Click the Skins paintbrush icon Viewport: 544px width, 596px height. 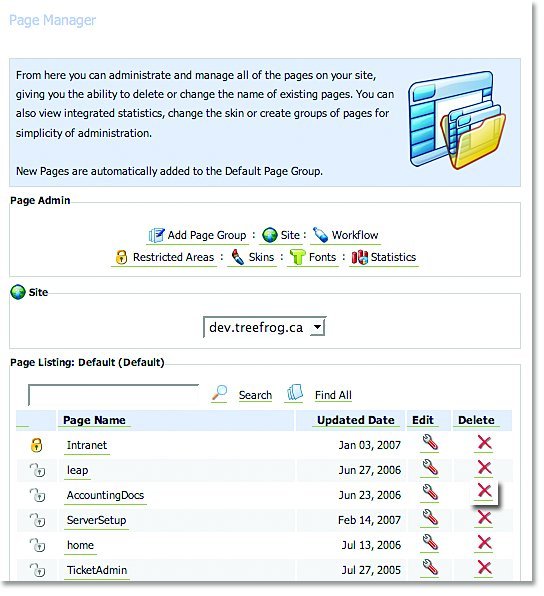tap(238, 257)
